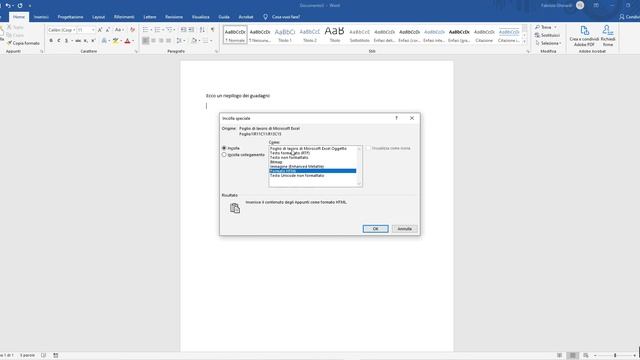Justify the paragraph text
The image size is (640, 360).
click(169, 41)
